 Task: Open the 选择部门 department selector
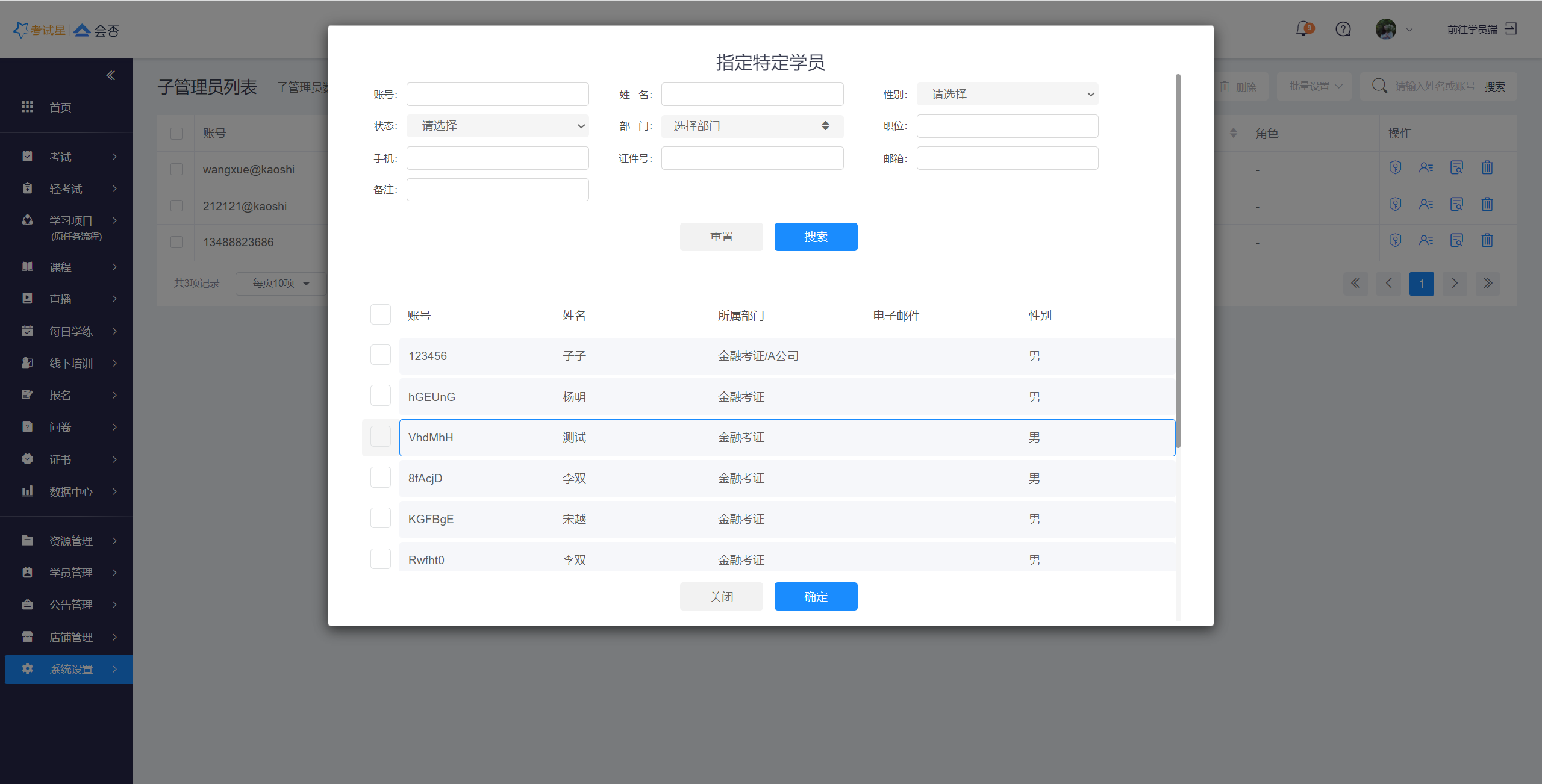(x=752, y=126)
